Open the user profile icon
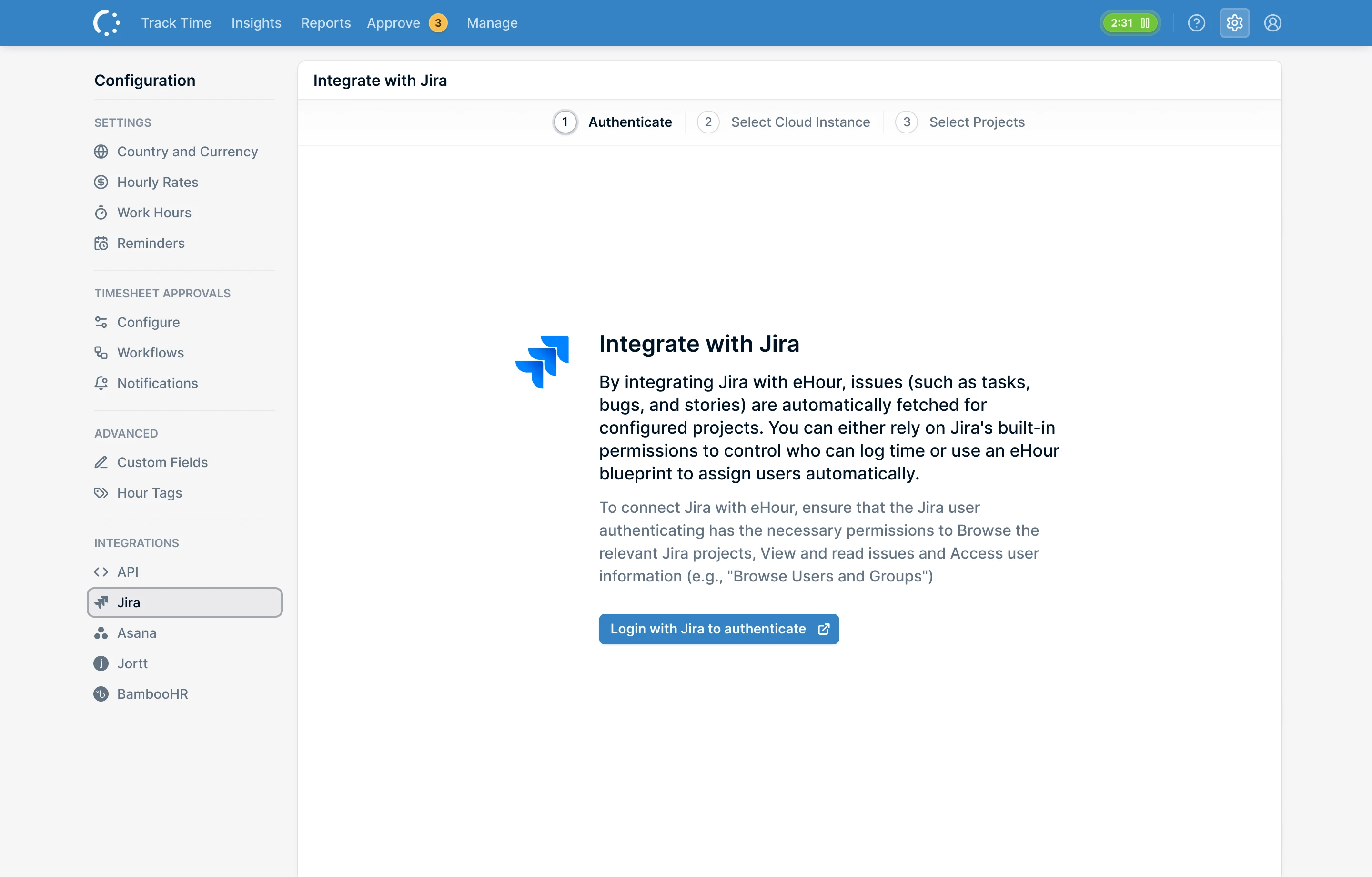1372x877 pixels. [1272, 23]
